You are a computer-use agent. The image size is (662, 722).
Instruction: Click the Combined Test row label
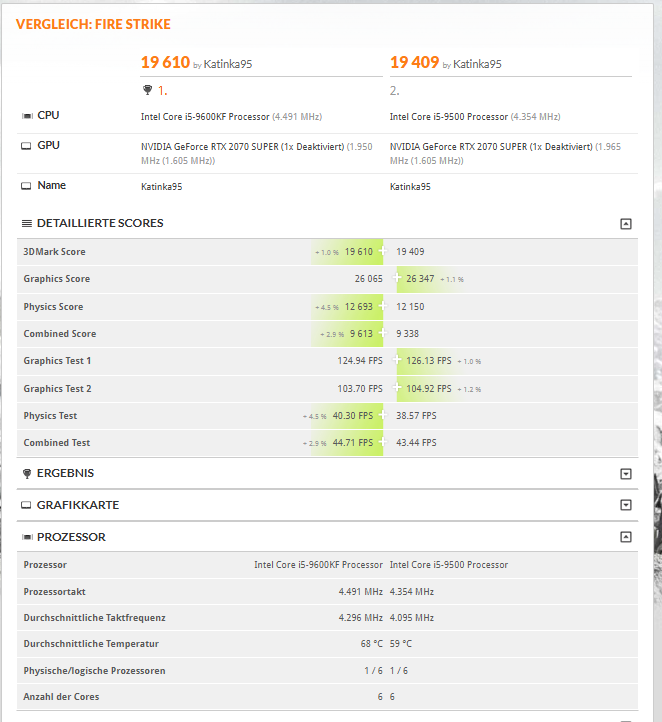57,443
